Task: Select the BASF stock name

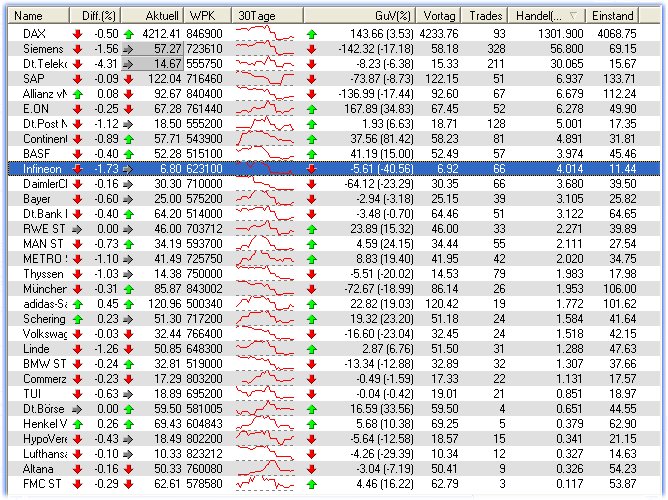Action: [x=37, y=154]
